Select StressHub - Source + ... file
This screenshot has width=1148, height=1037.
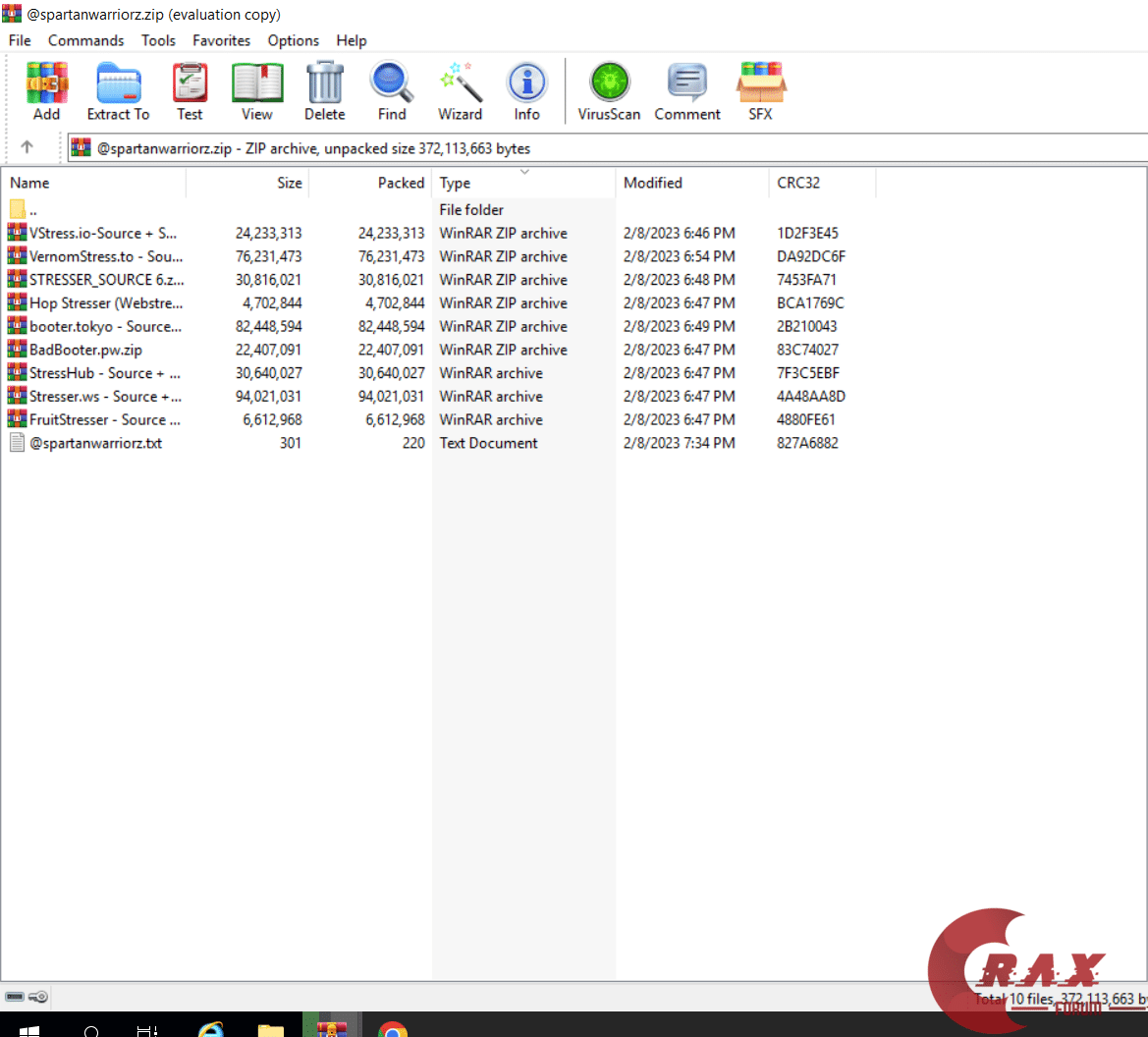click(105, 373)
